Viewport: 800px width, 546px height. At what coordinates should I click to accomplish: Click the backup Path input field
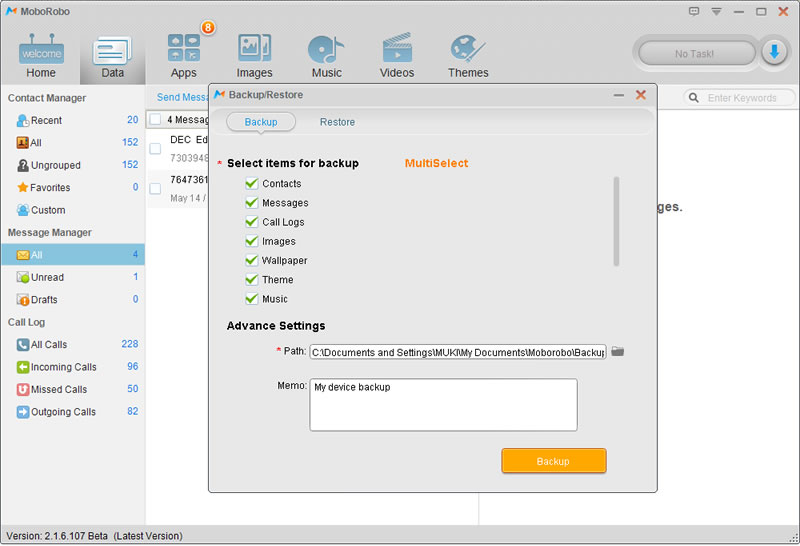(458, 352)
